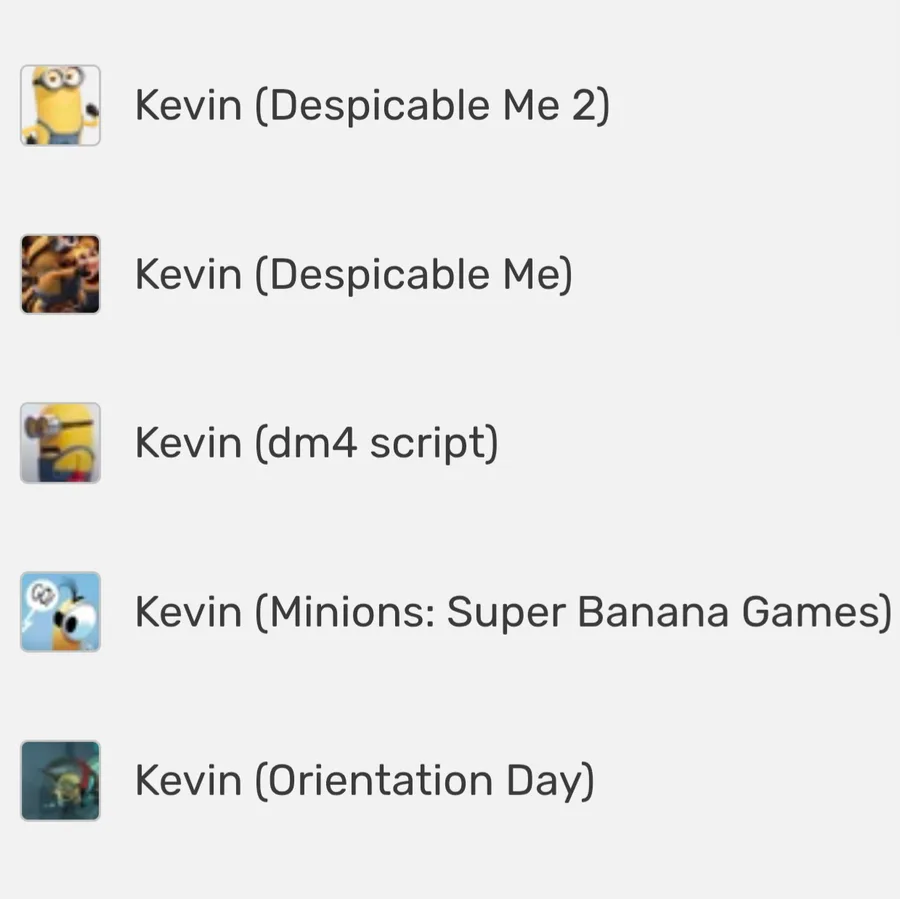
Task: Open the Kevin (Despicable Me 2) link
Action: pyautogui.click(x=372, y=105)
